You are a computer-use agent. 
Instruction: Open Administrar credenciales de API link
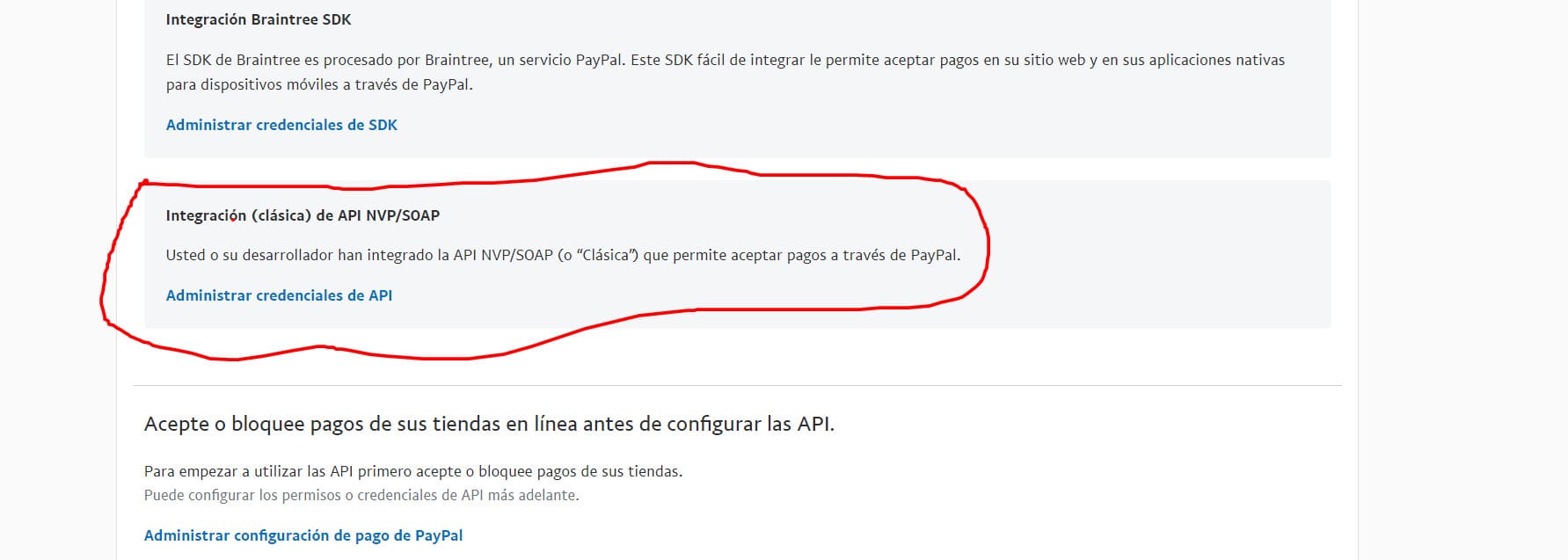pos(279,295)
